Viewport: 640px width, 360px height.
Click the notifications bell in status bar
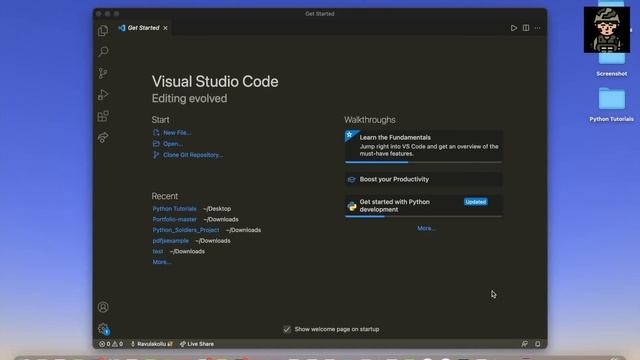point(538,344)
